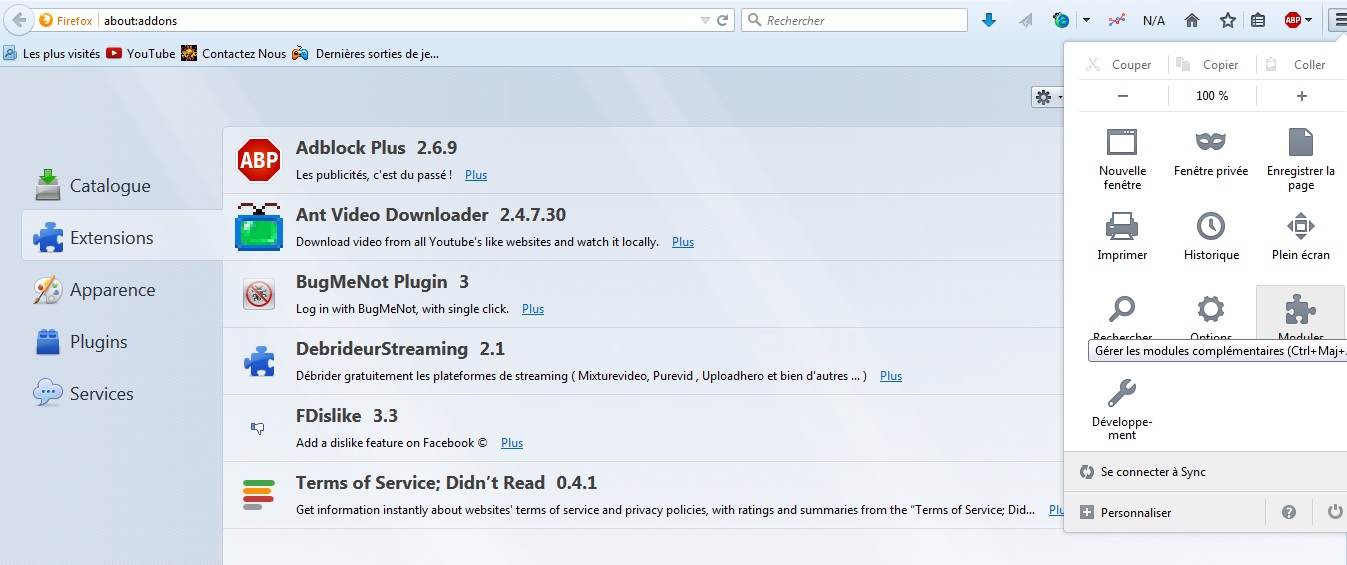This screenshot has width=1347, height=565.
Task: Open Nouvelle fenêtre from menu panel
Action: [x=1122, y=158]
